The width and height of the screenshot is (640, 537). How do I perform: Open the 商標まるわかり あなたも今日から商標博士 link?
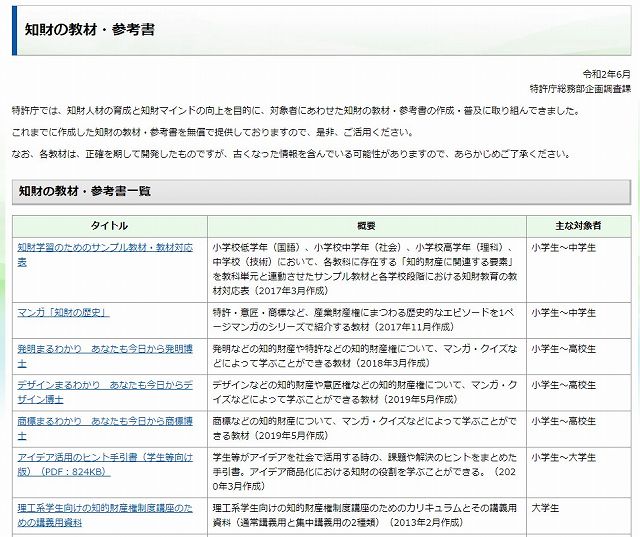click(x=105, y=428)
